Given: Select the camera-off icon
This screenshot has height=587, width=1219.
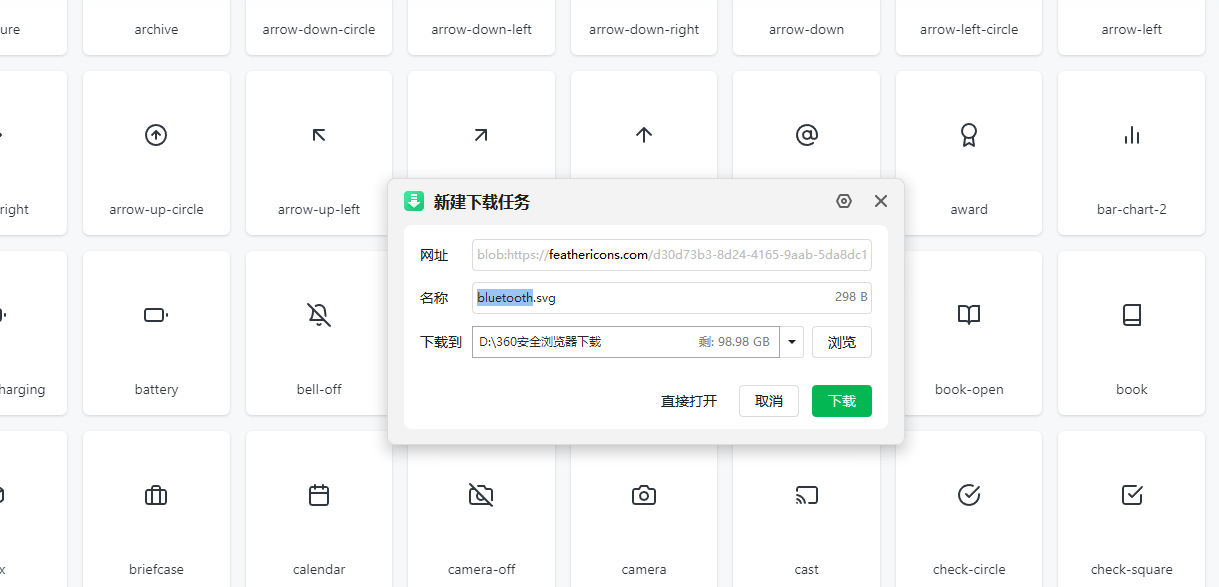Looking at the screenshot, I should pos(481,495).
